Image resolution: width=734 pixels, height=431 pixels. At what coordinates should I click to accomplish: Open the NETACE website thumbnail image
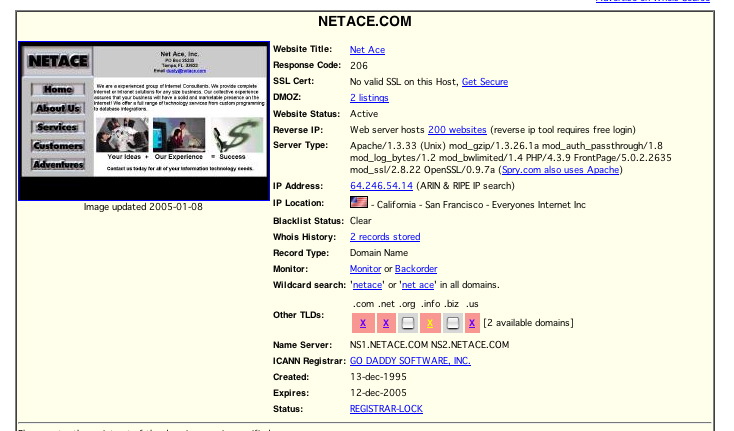(x=144, y=120)
